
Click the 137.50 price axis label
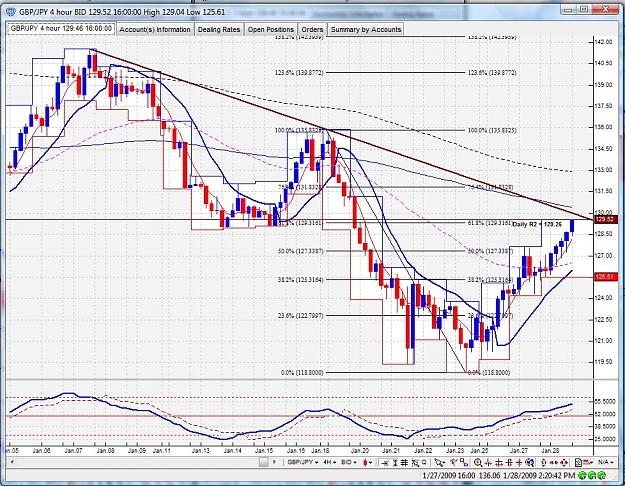click(x=603, y=106)
